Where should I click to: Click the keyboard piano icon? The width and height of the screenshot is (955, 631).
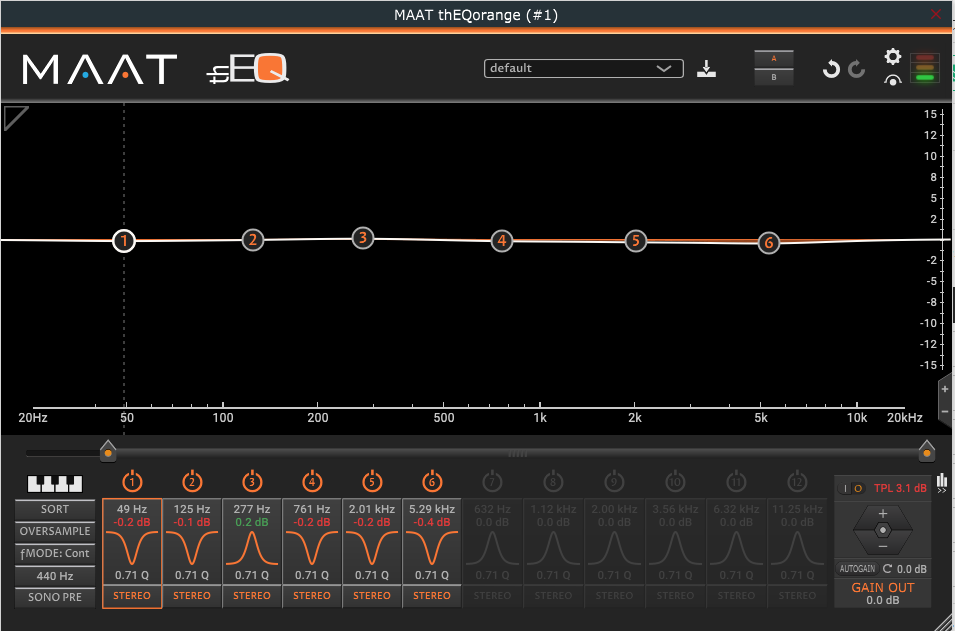point(55,484)
